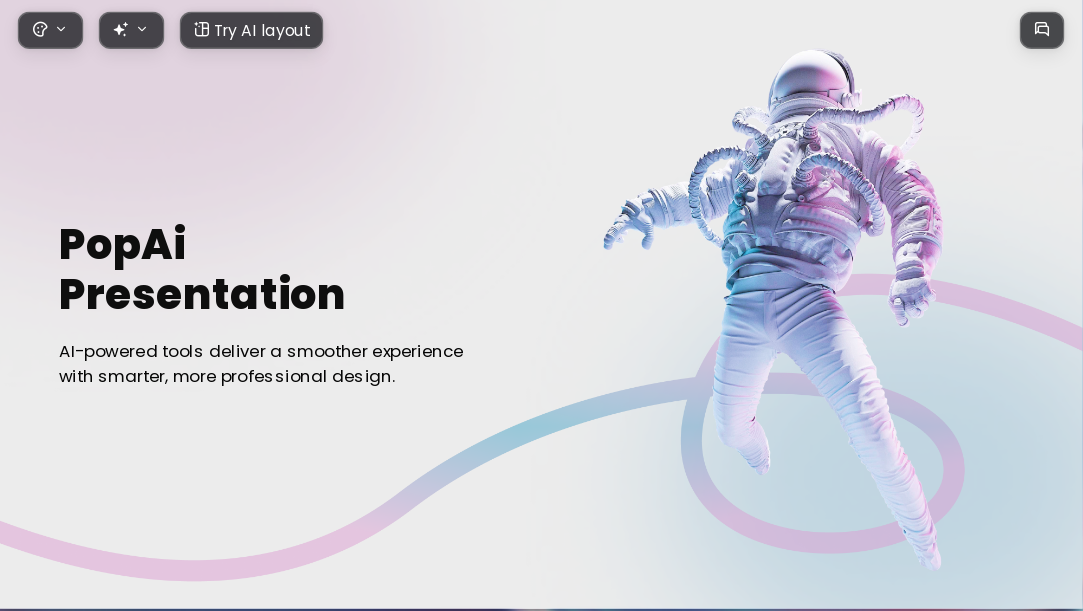Viewport: 1083px width, 611px height.
Task: Select the PopAi Presentation title text
Action: tap(202, 269)
